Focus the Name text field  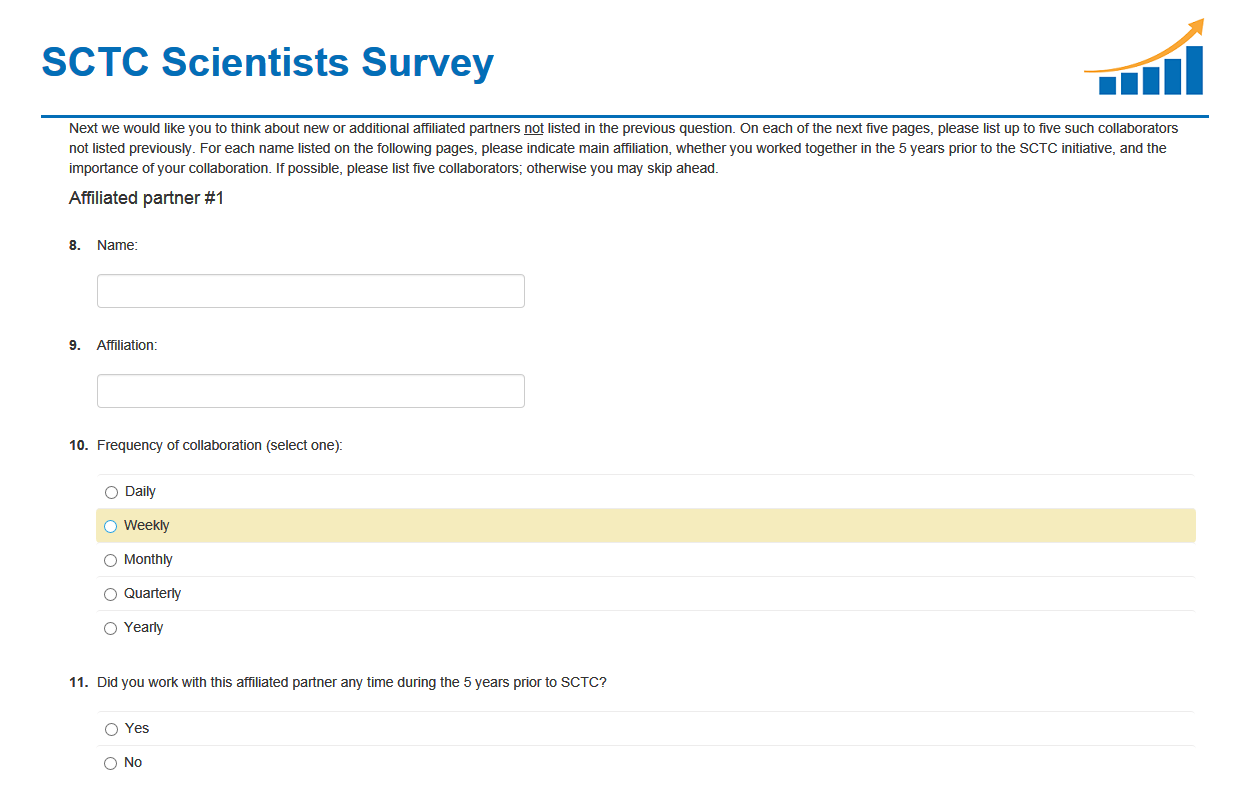tap(310, 291)
